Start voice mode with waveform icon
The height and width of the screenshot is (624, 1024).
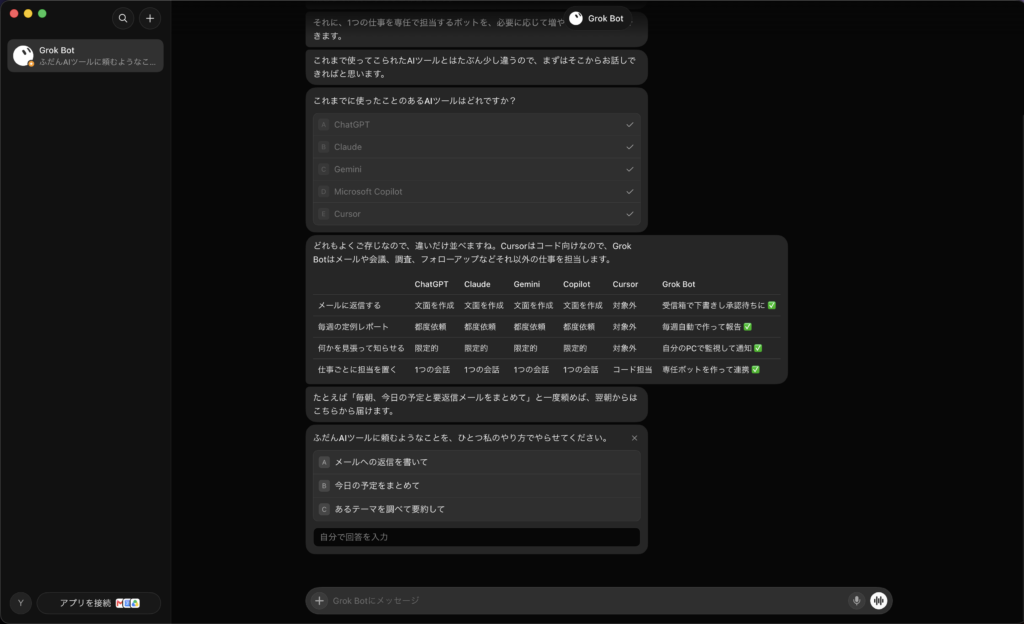point(878,601)
